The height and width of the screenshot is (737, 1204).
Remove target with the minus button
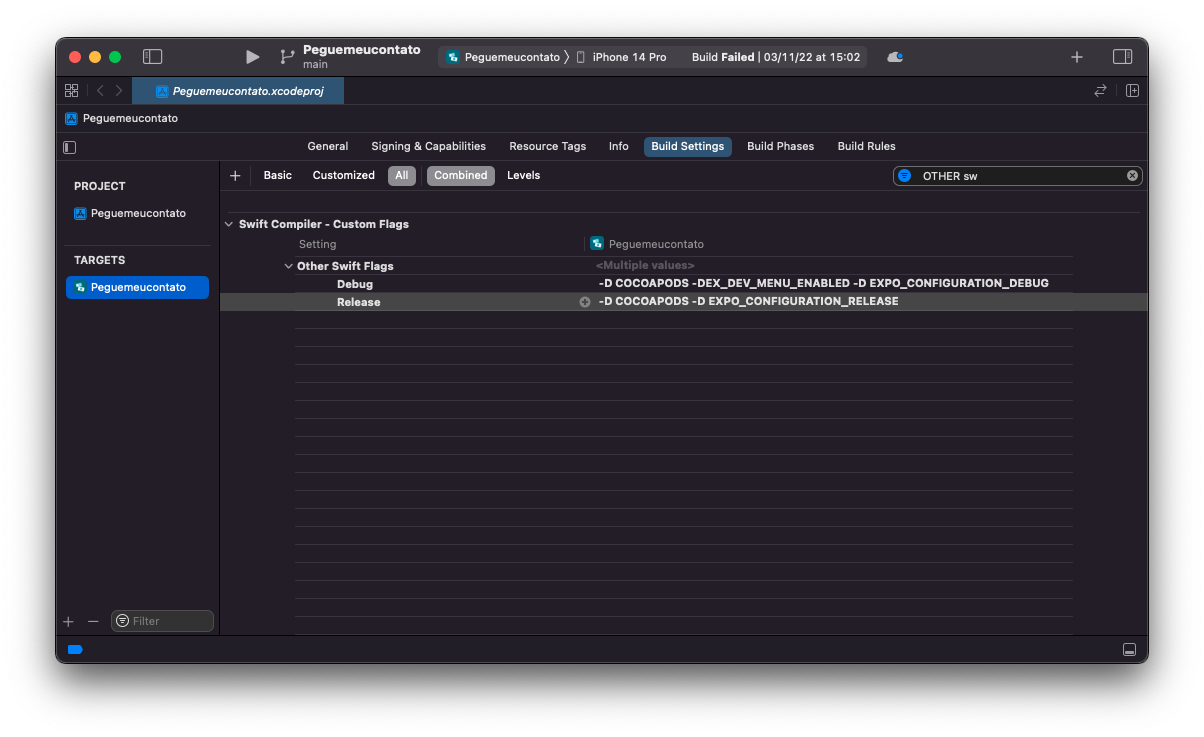[93, 621]
